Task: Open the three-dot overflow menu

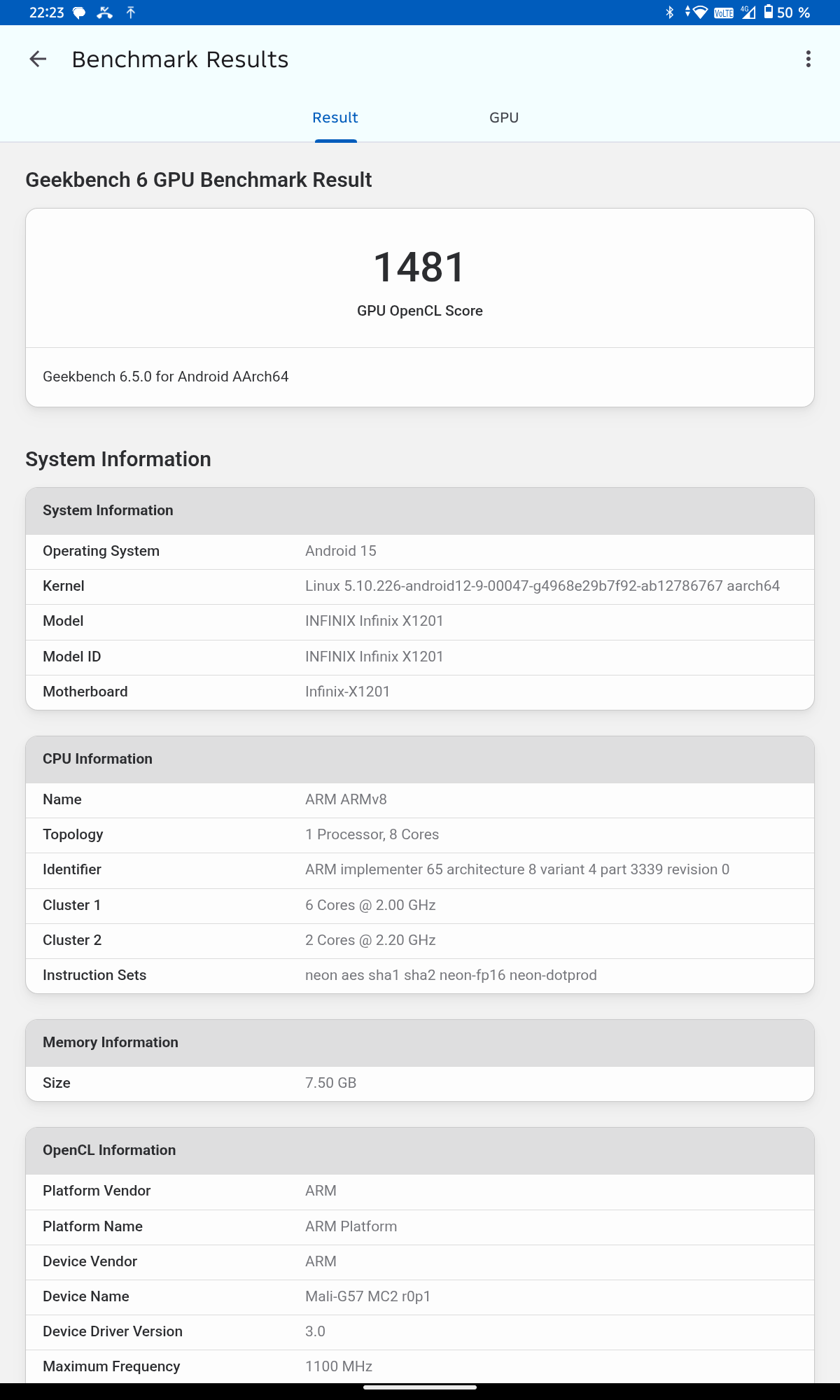Action: (808, 59)
